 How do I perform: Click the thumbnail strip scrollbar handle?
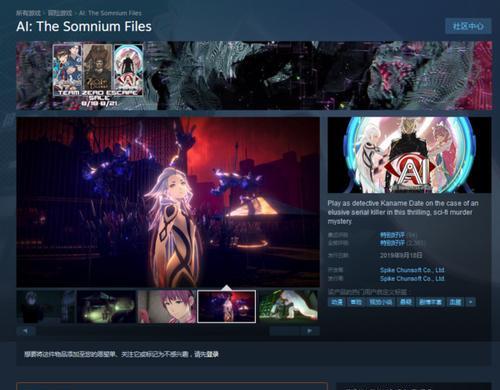tap(285, 331)
